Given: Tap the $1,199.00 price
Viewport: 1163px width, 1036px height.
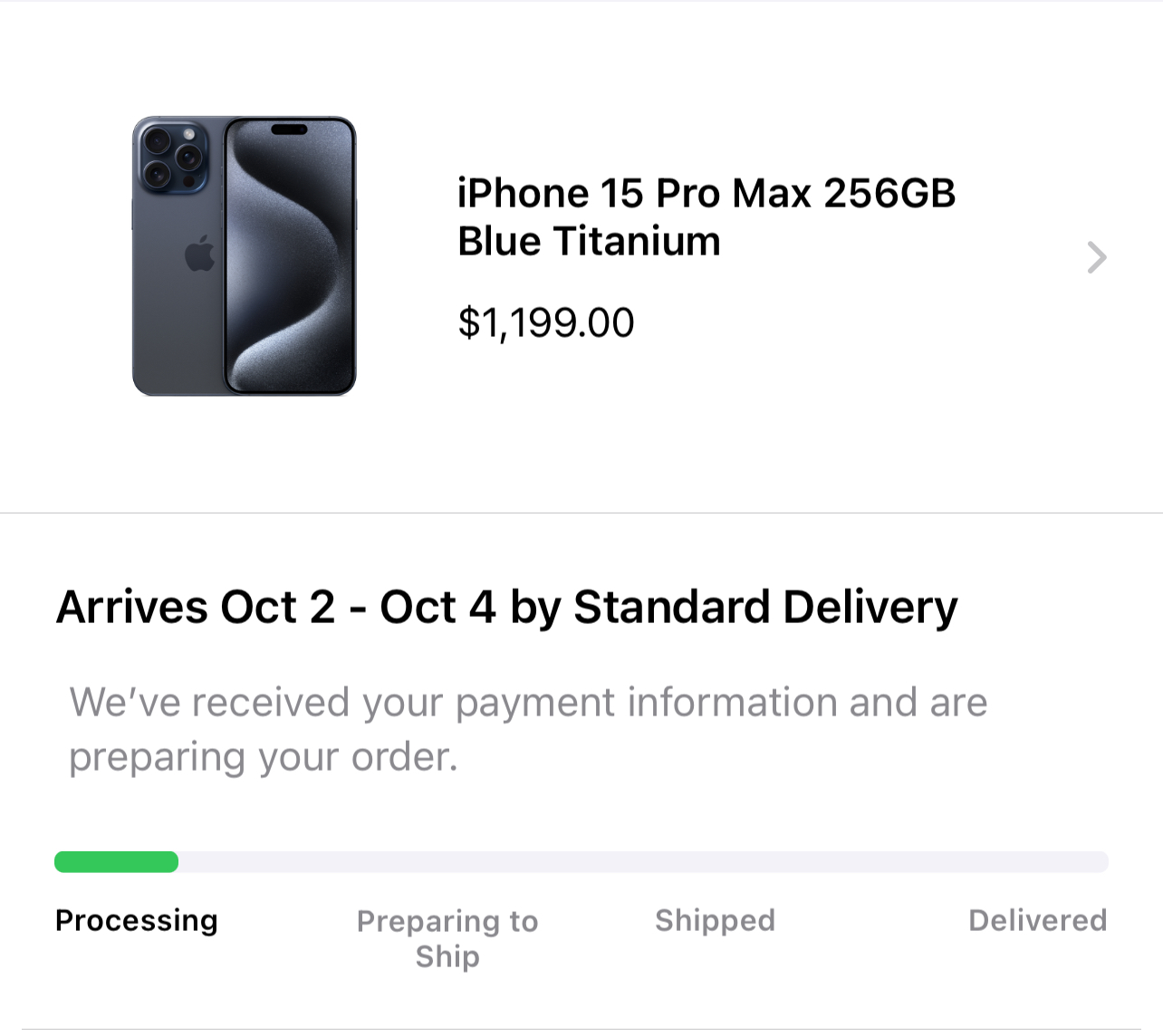Looking at the screenshot, I should tap(545, 323).
